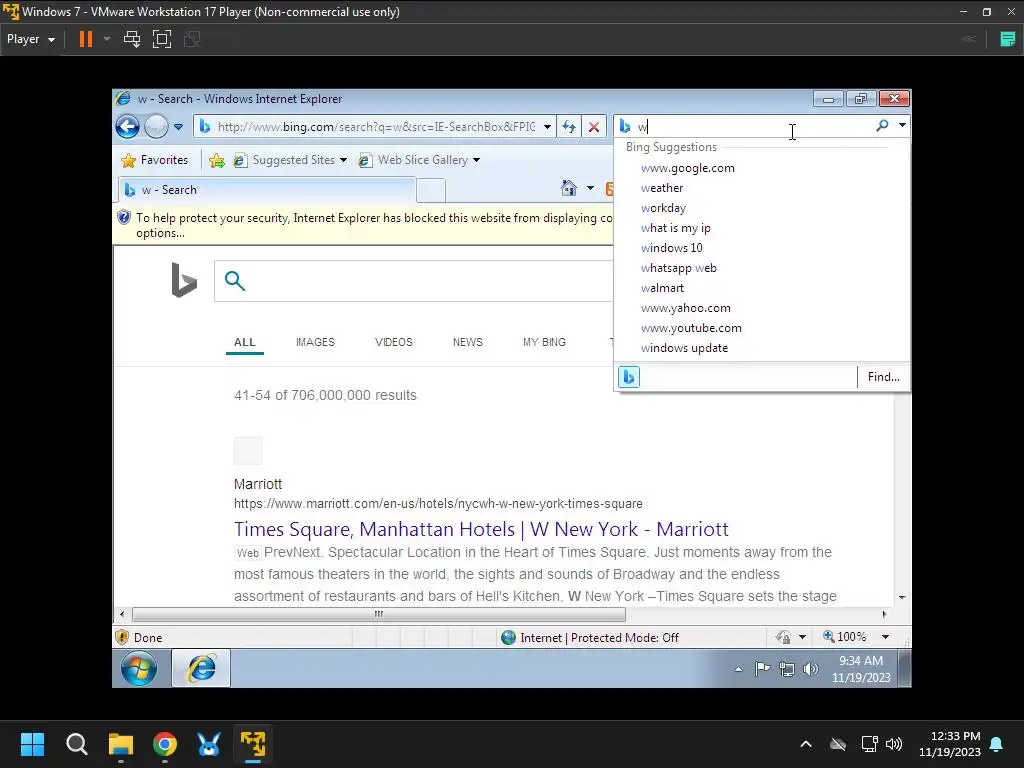Click Send Ctrl+Alt+Del VMware icon
The height and width of the screenshot is (768, 1024).
pos(132,39)
